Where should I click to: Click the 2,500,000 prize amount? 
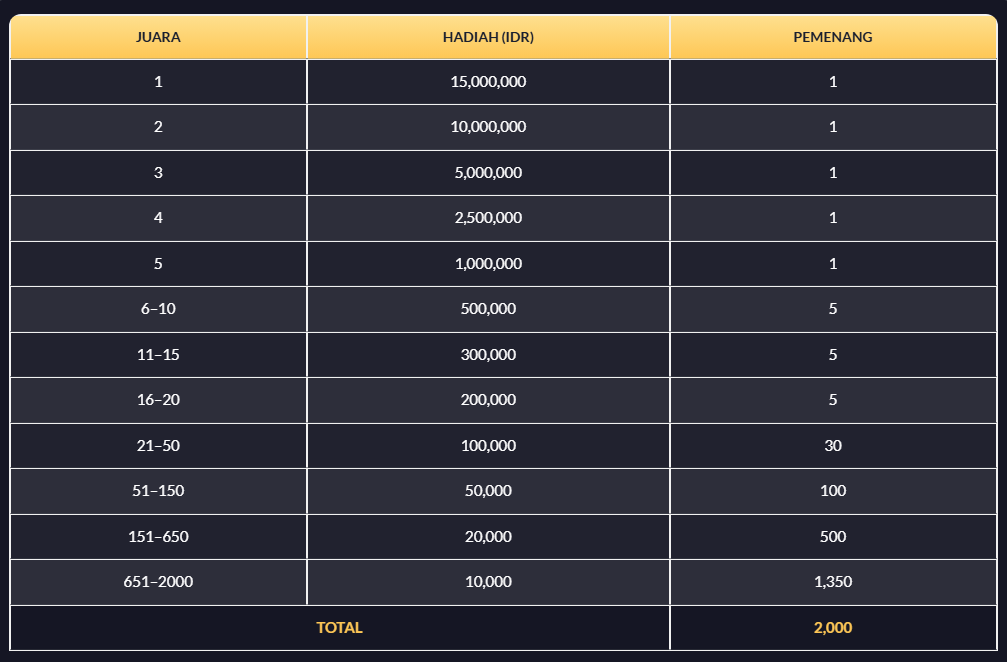click(x=488, y=218)
